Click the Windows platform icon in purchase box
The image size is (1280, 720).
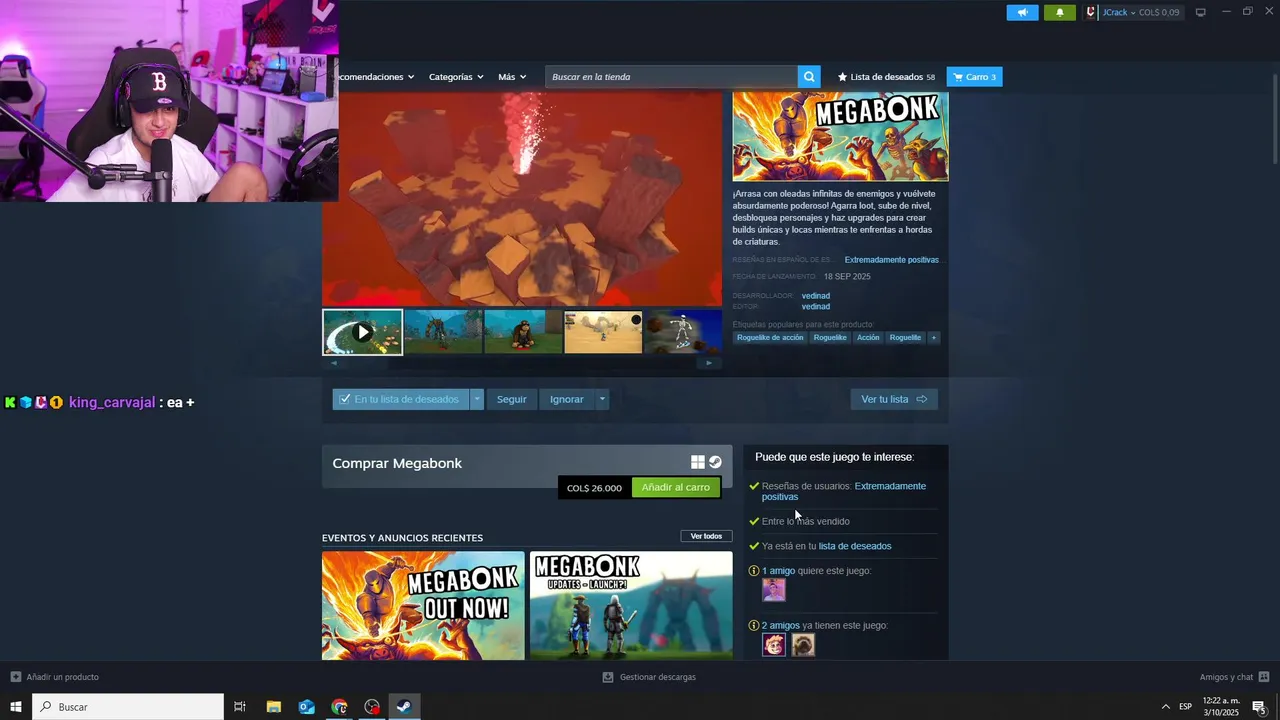698,462
